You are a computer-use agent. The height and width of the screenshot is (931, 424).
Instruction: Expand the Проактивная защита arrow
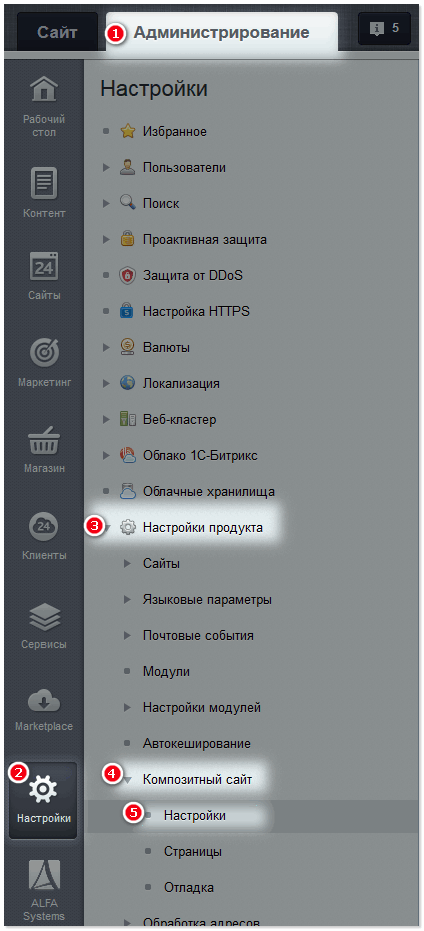pos(106,239)
